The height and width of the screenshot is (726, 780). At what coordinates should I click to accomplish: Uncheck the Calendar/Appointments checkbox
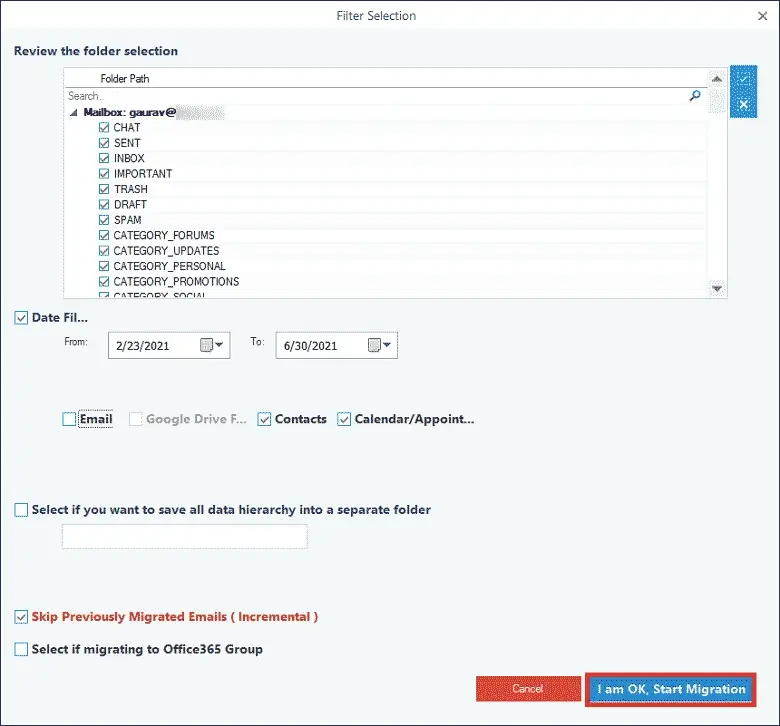click(x=344, y=419)
